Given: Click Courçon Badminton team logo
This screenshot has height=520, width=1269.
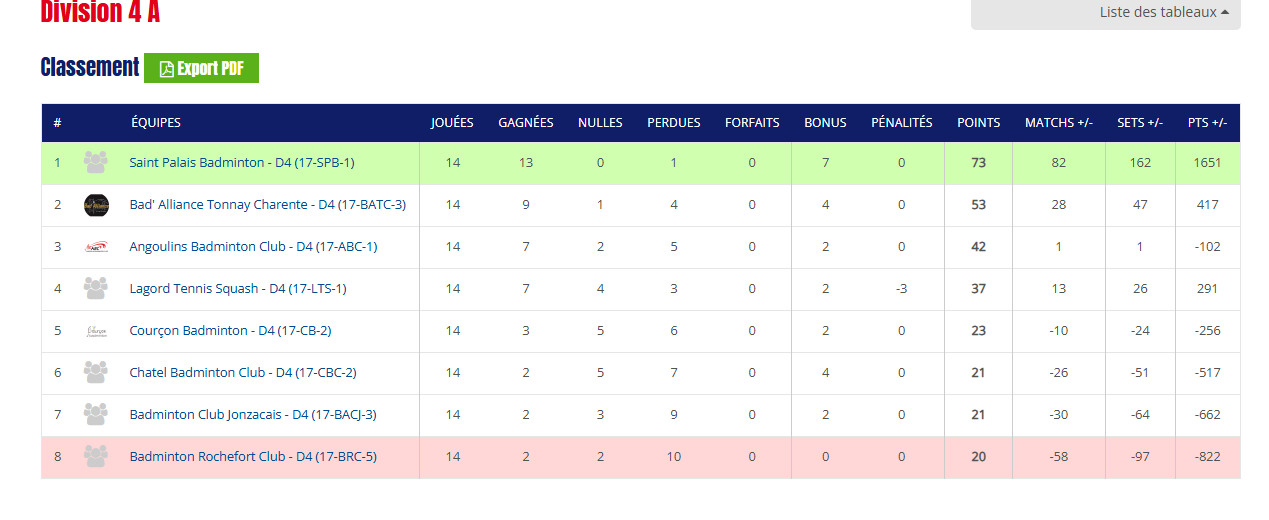Looking at the screenshot, I should (x=96, y=330).
